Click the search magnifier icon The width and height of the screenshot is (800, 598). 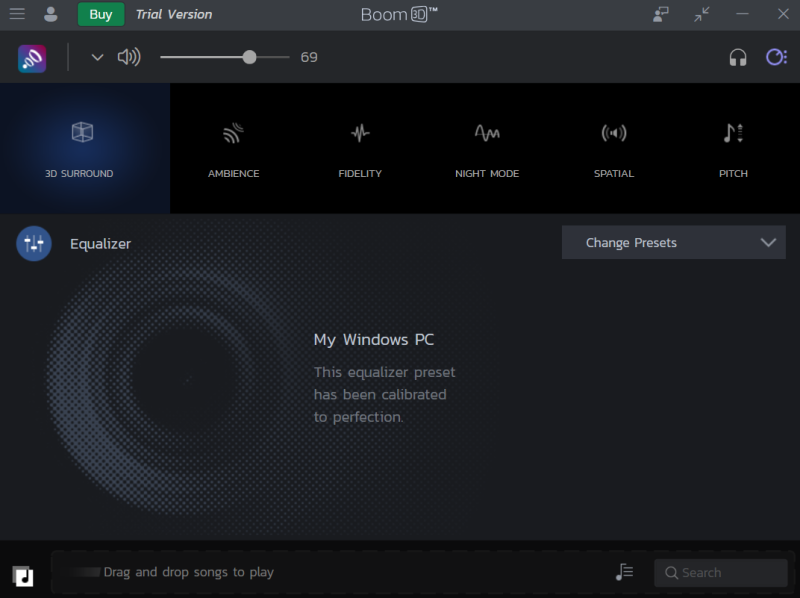click(671, 573)
